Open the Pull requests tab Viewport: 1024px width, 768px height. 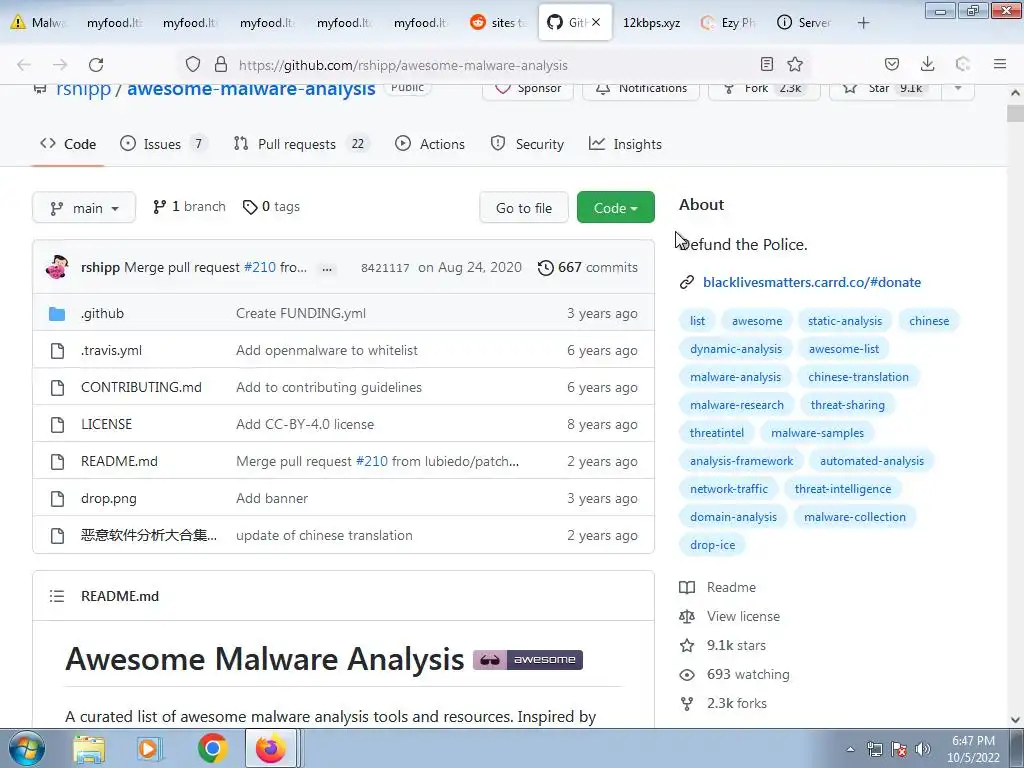pos(301,144)
